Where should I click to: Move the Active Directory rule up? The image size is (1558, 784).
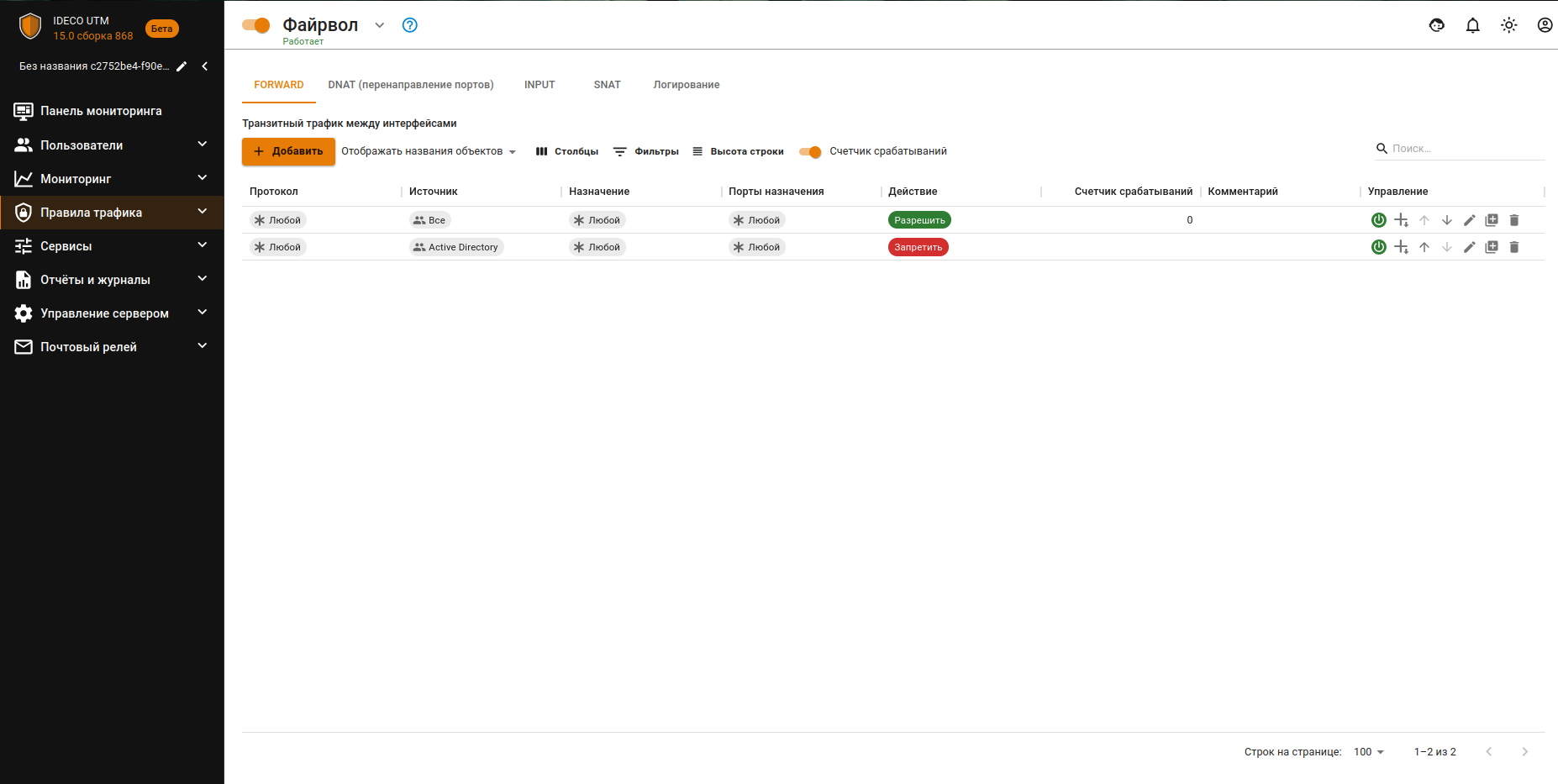click(1424, 247)
